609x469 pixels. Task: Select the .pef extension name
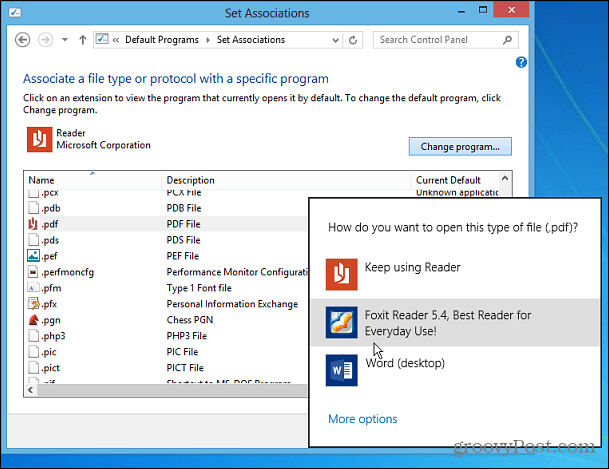[49, 256]
